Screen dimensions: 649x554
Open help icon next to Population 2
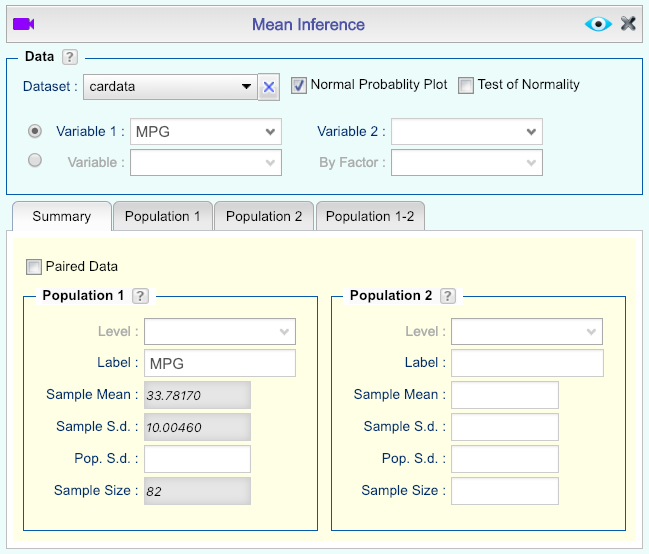point(448,296)
